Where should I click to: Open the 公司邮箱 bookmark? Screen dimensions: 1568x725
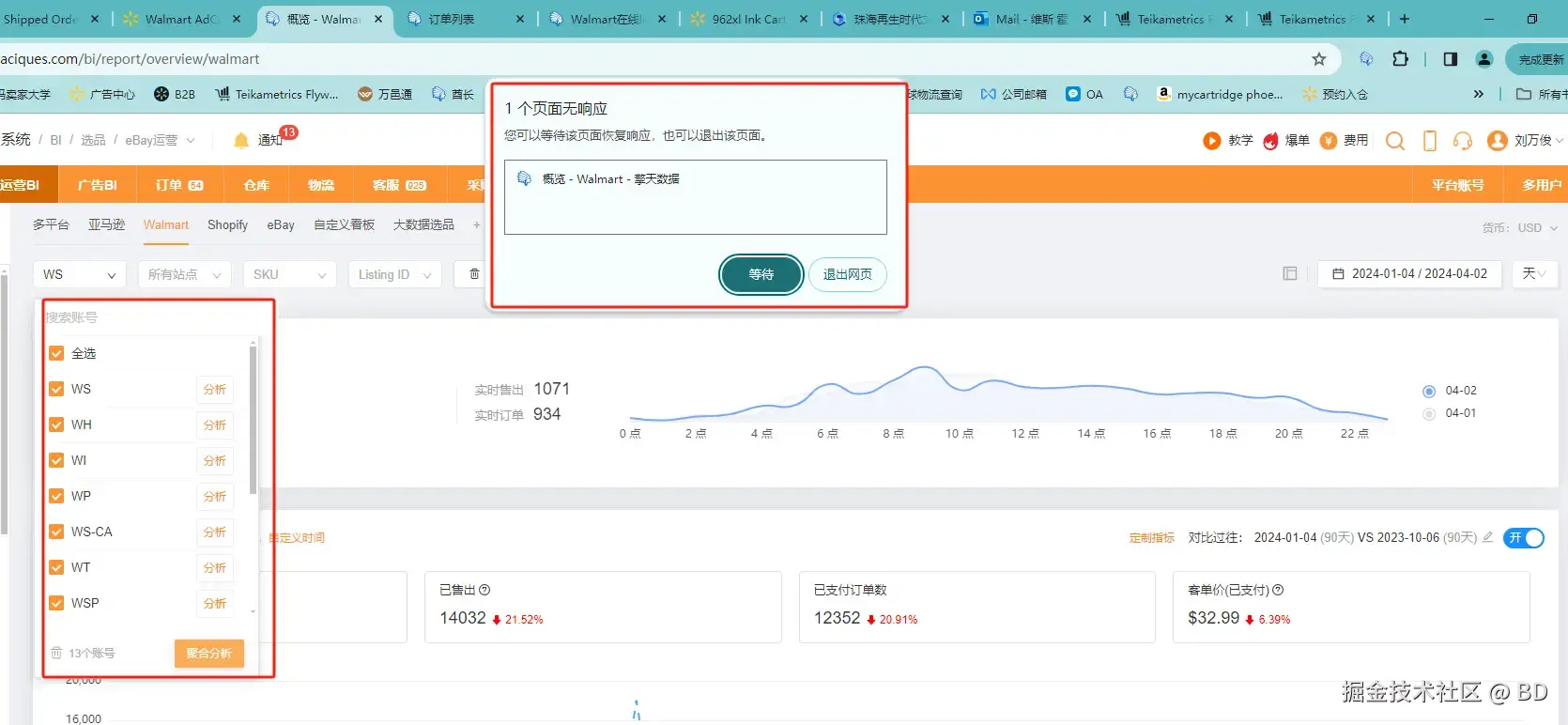[1013, 94]
